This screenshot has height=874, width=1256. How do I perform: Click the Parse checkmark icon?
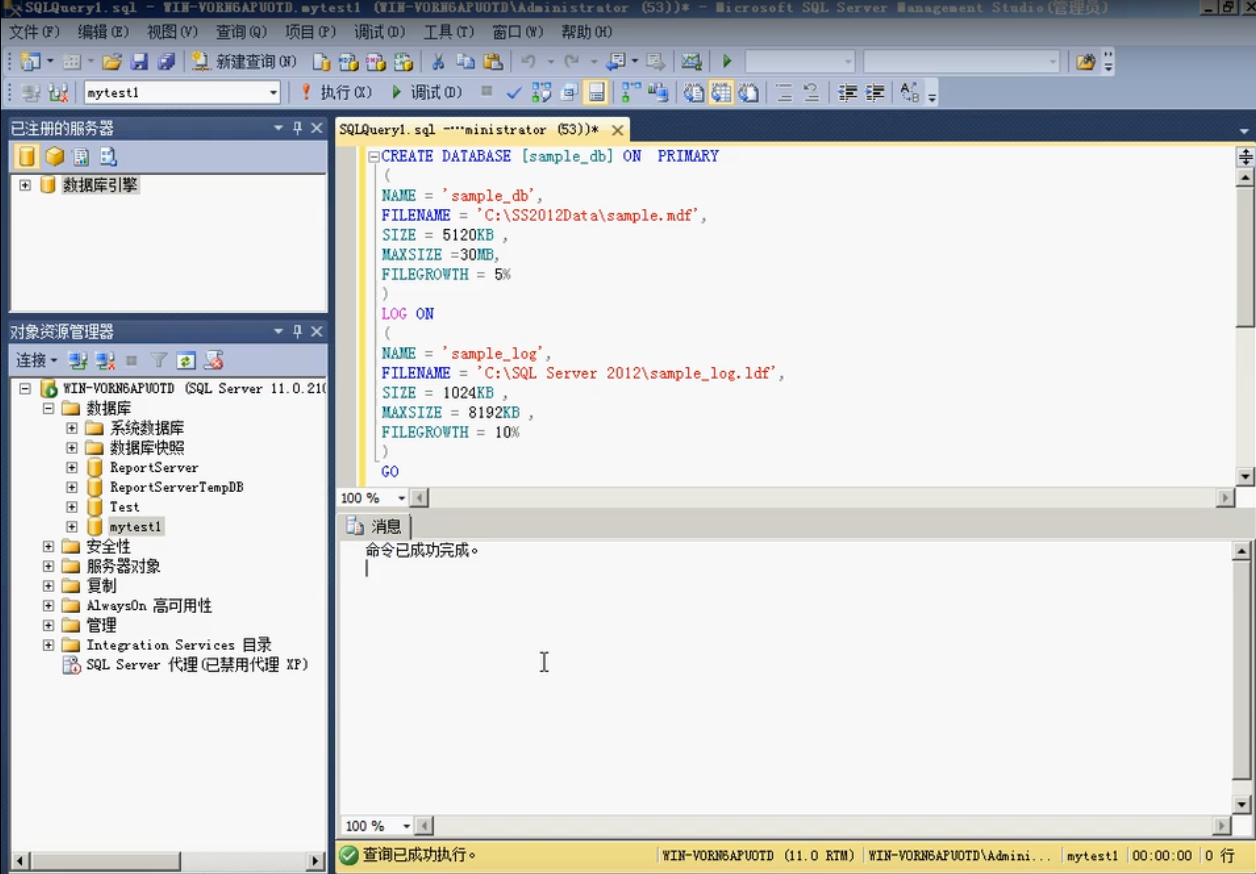pyautogui.click(x=514, y=93)
